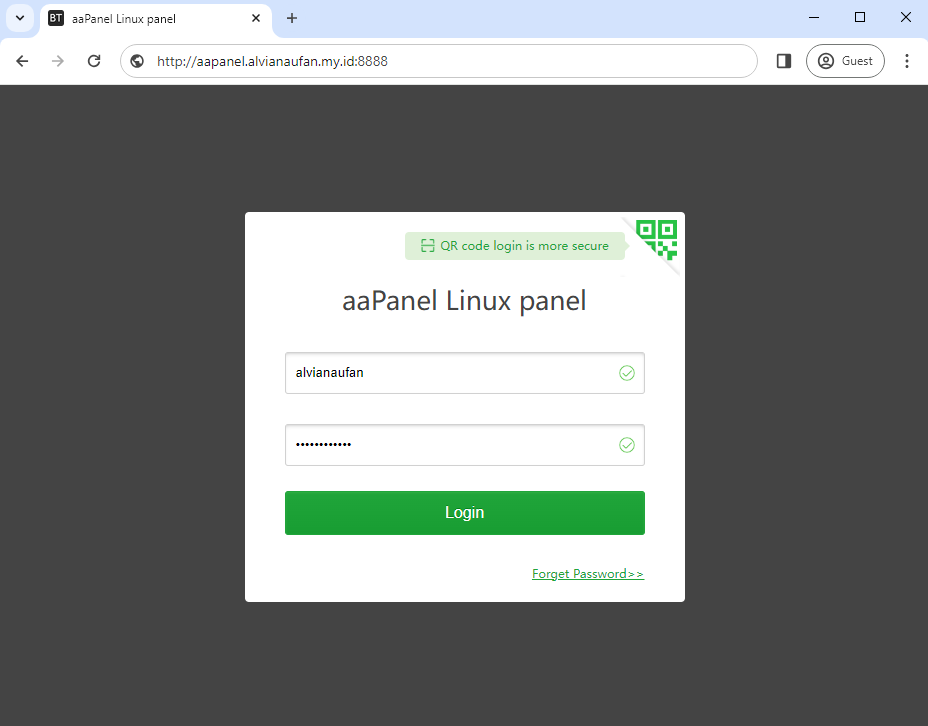Click the site information globe icon

(x=137, y=61)
